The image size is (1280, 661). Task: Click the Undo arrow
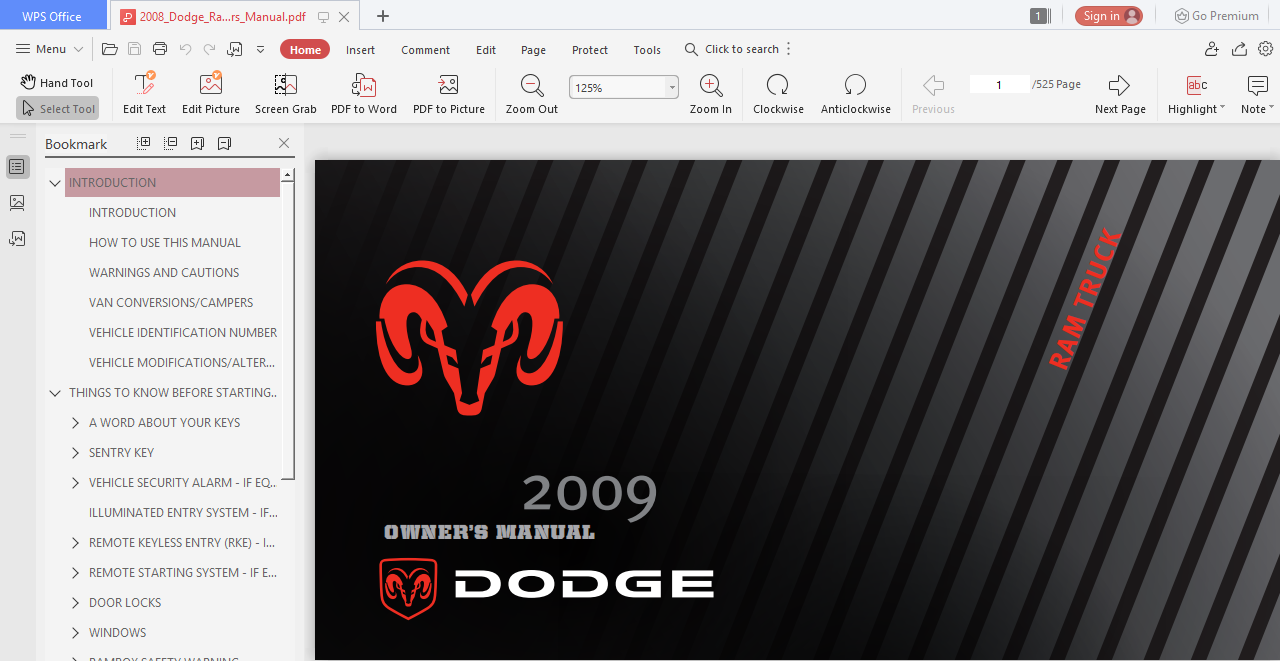185,49
